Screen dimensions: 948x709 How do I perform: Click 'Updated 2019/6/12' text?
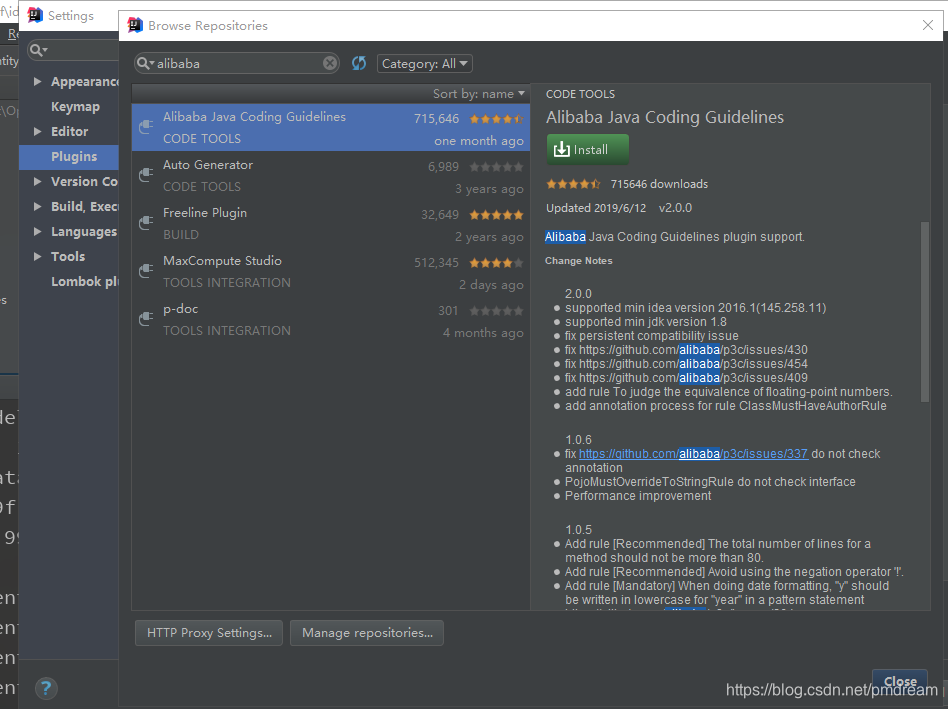click(x=596, y=208)
